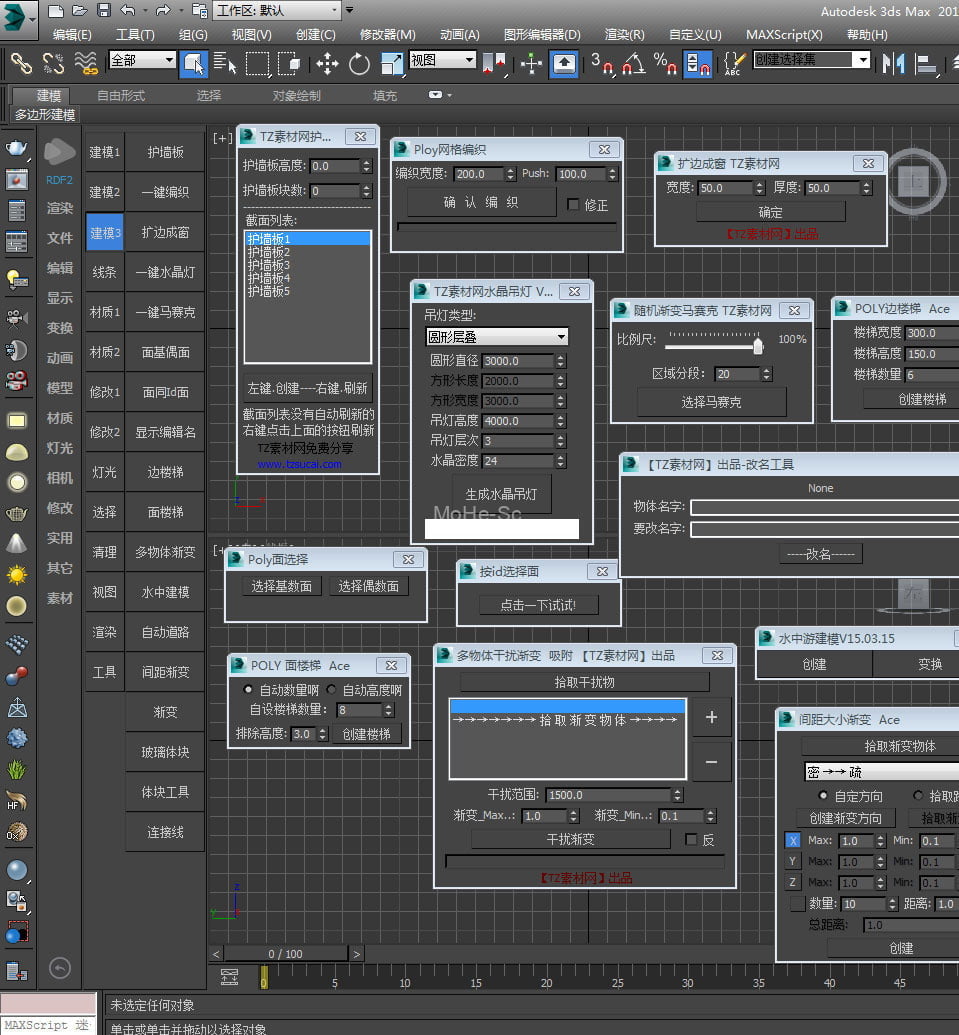Enable the 修正 checkbox in Ploy网格编织
959x1035 pixels.
(x=573, y=204)
